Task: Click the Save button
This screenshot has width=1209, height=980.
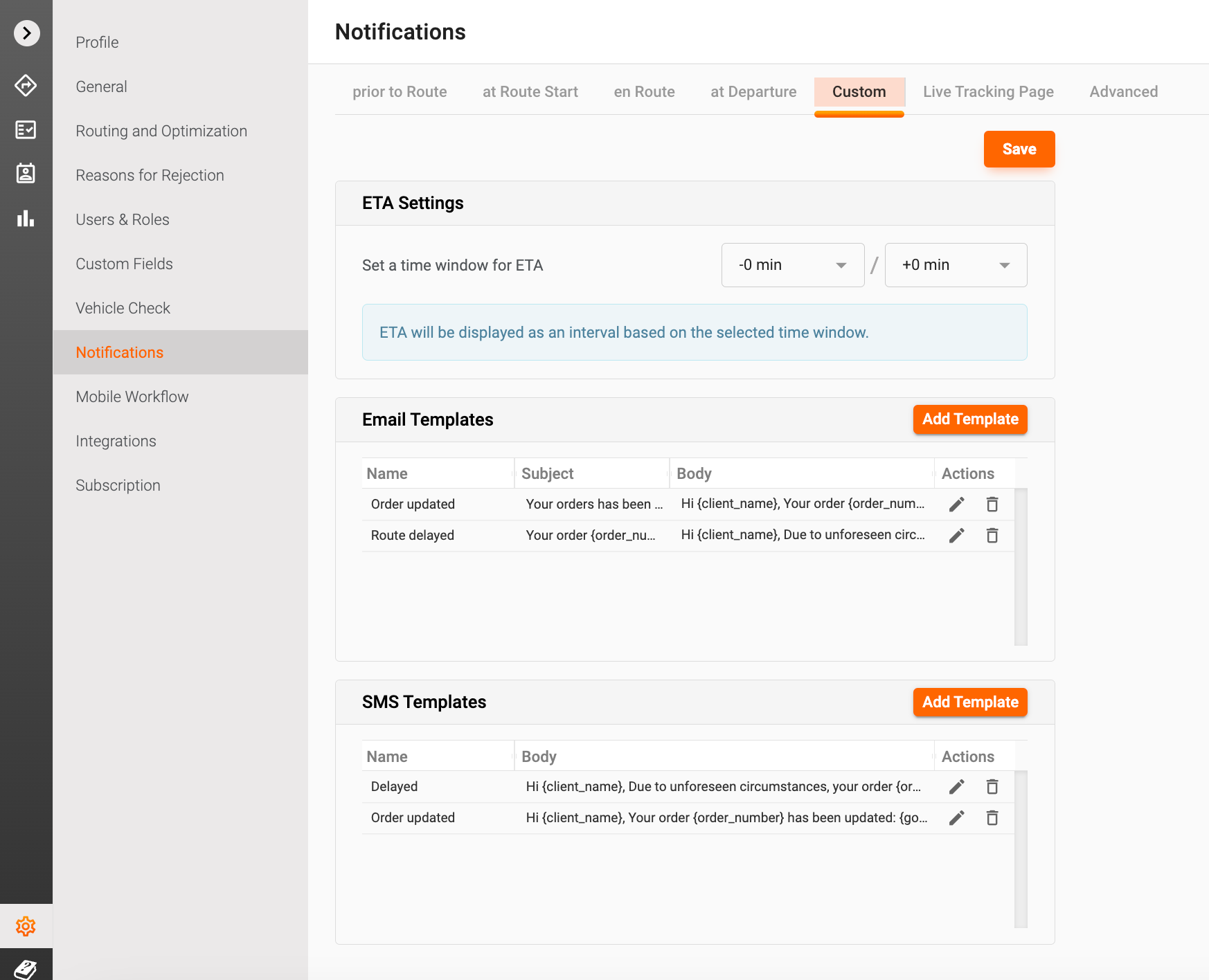Action: coord(1019,149)
